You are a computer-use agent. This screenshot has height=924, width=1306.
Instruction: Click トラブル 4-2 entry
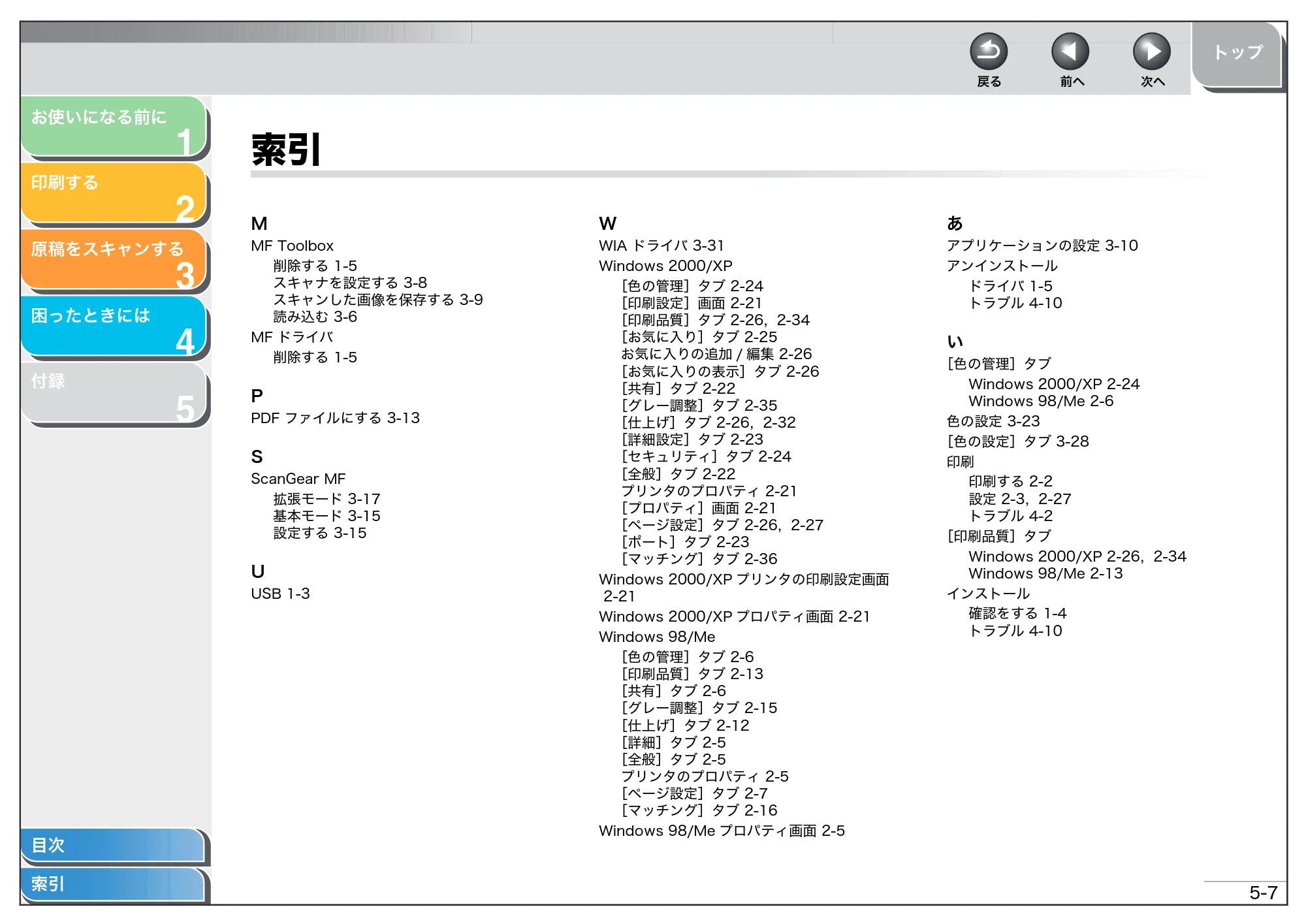1010,516
